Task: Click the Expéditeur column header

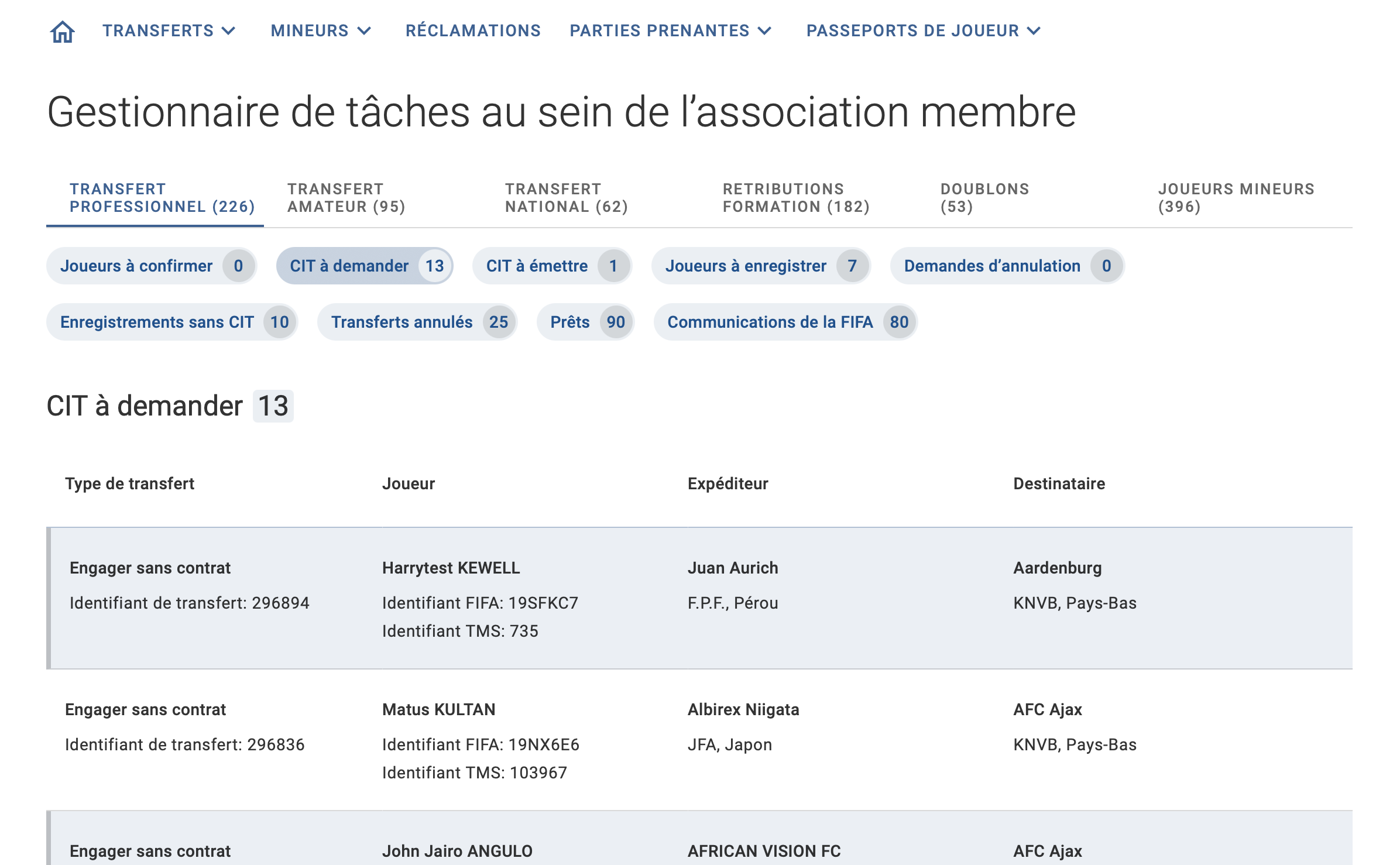Action: (728, 483)
